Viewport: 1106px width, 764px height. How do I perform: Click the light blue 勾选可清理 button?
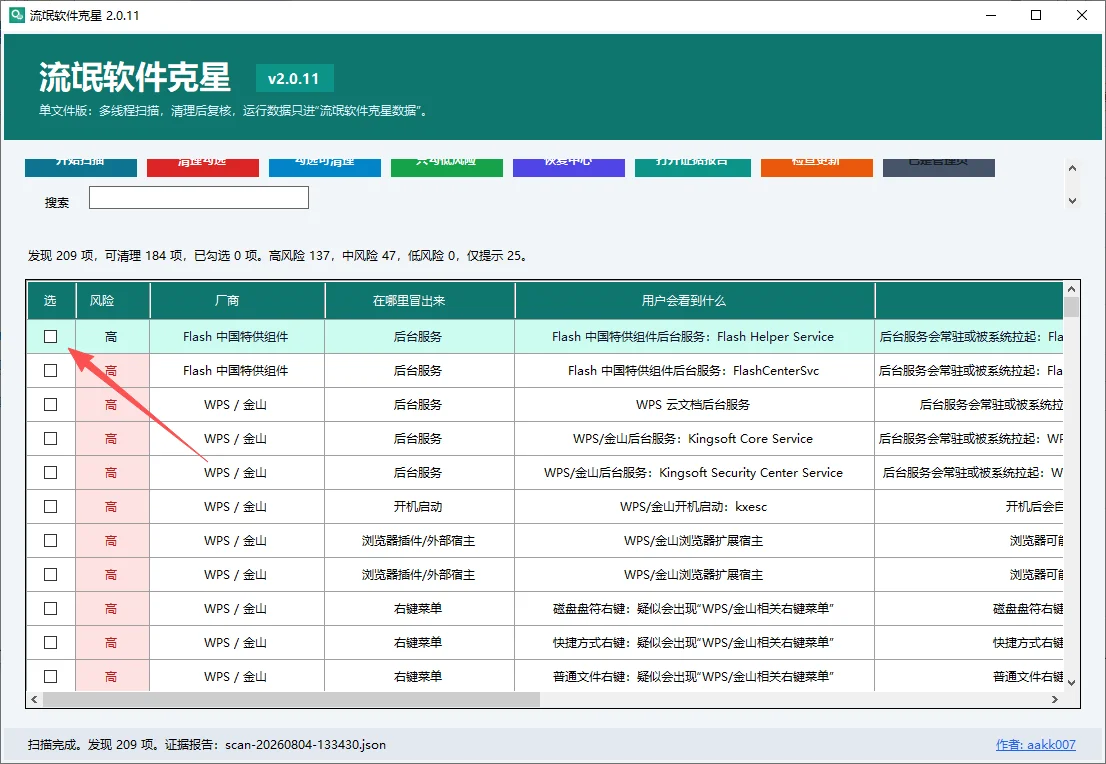tap(324, 167)
